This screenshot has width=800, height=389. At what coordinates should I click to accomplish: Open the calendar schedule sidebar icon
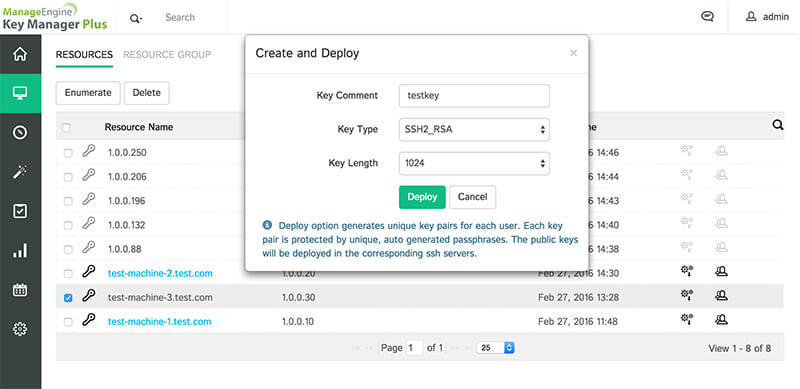[20, 290]
